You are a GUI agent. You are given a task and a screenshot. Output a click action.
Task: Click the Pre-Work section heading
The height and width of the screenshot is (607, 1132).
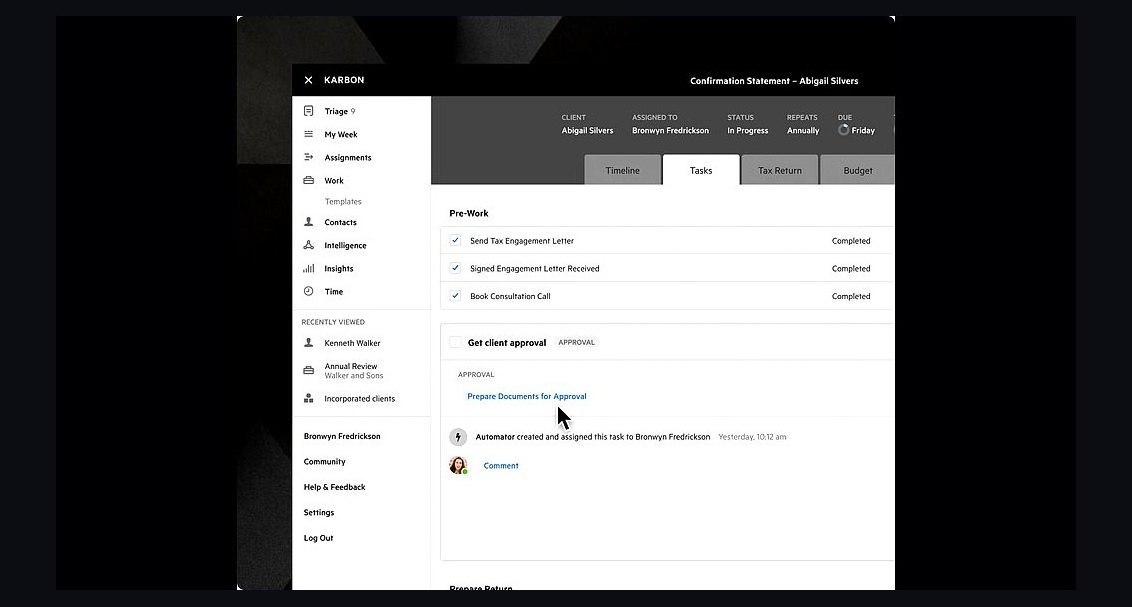469,213
